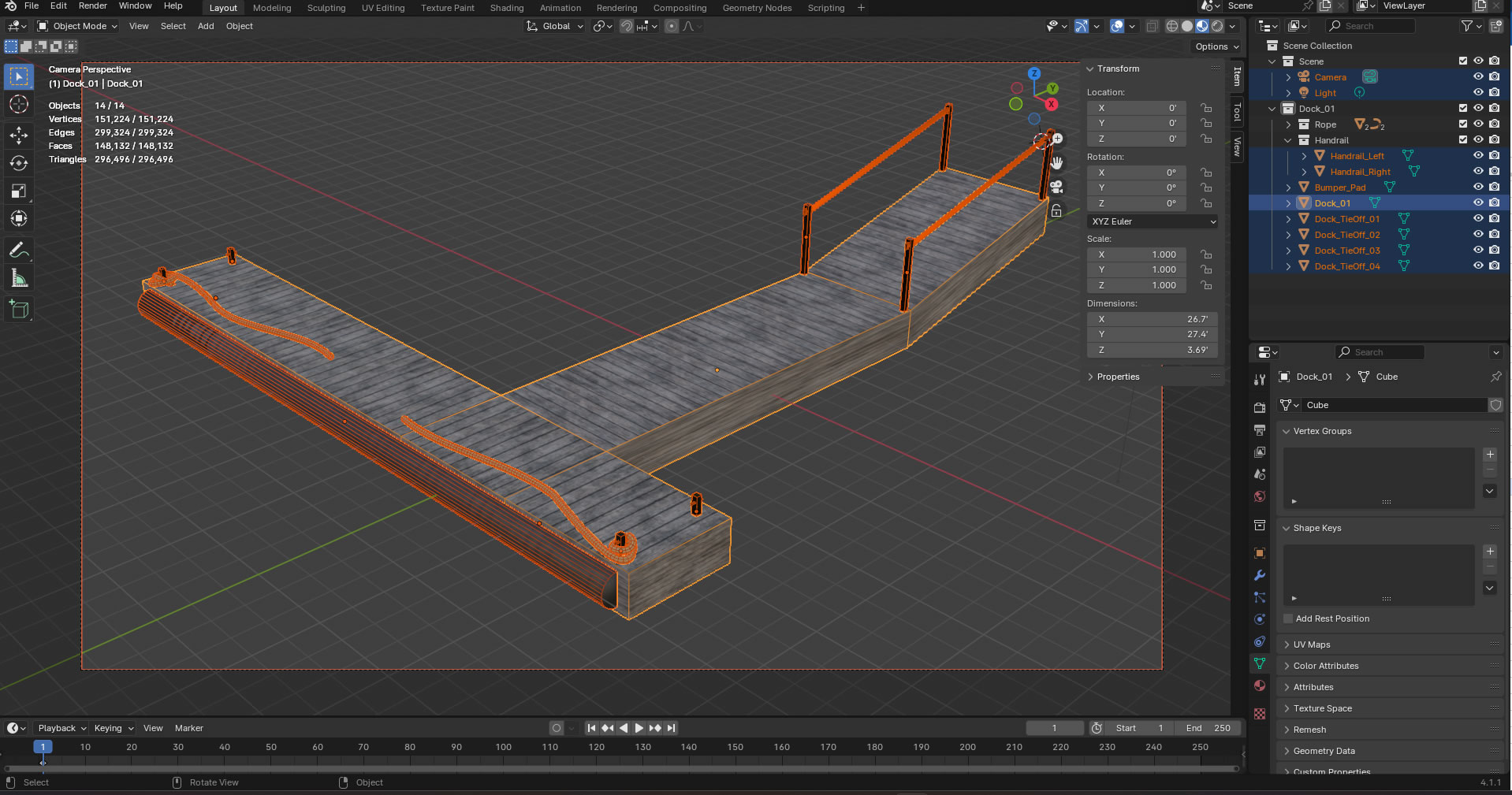Select the Move tool in left toolbar
Viewport: 1512px width, 795px height.
click(19, 135)
